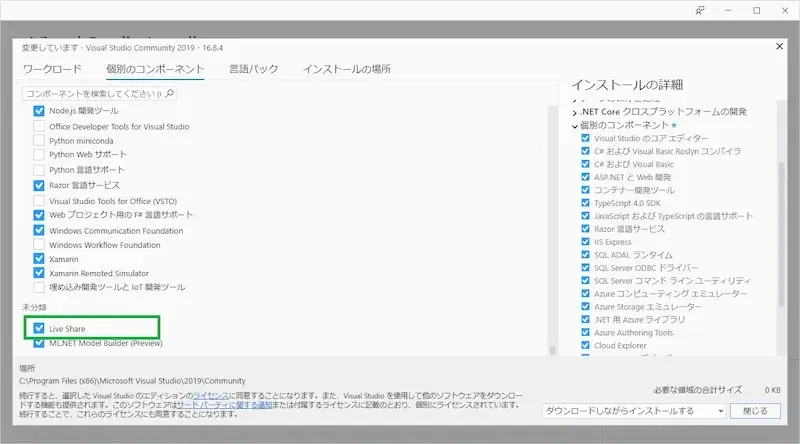Check Visual Studio Tools for Office (VSTO)
Screen dimensions: 800x444
click(x=39, y=201)
